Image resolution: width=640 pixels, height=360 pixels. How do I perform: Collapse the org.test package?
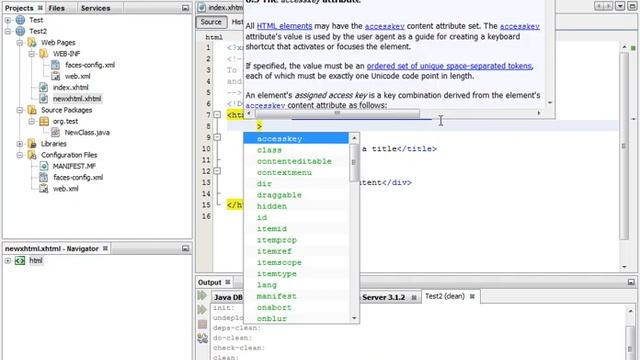(x=31, y=121)
